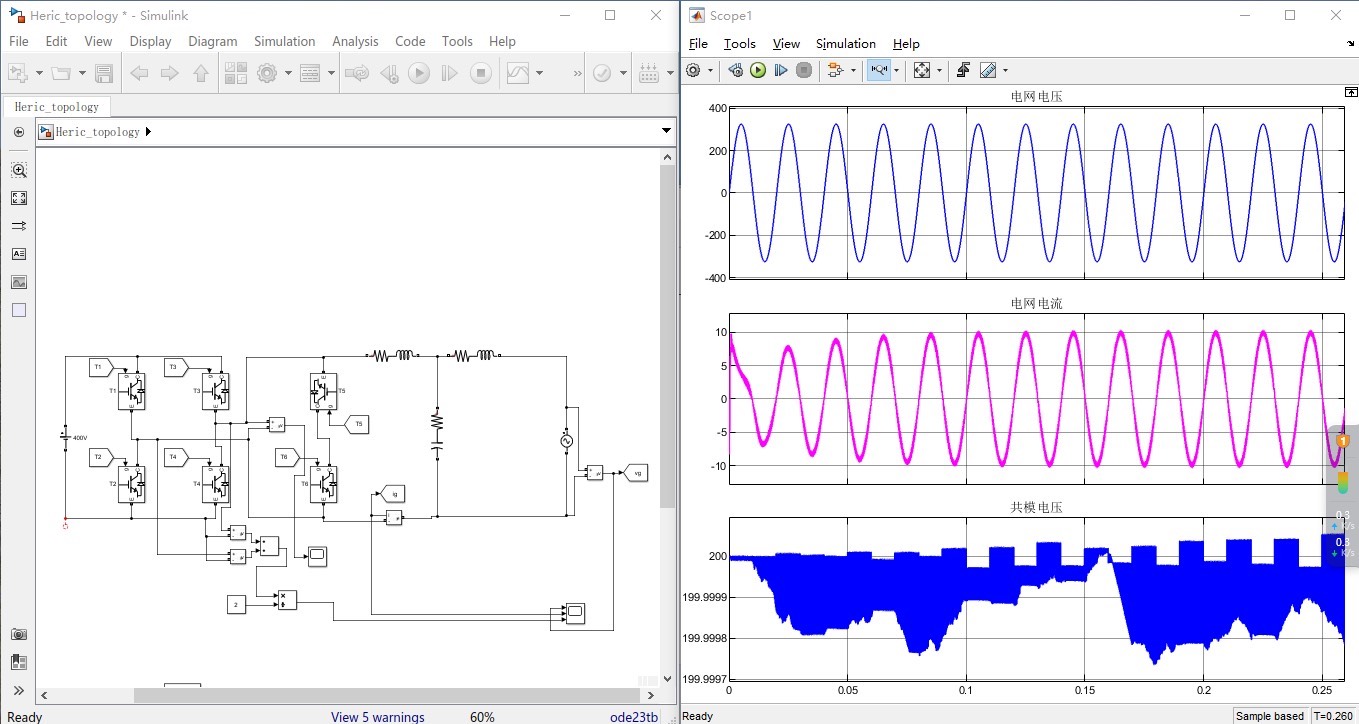Viewport: 1359px width, 724px height.
Task: Click the Forward arrow in Simulink toolbar
Action: tap(170, 73)
